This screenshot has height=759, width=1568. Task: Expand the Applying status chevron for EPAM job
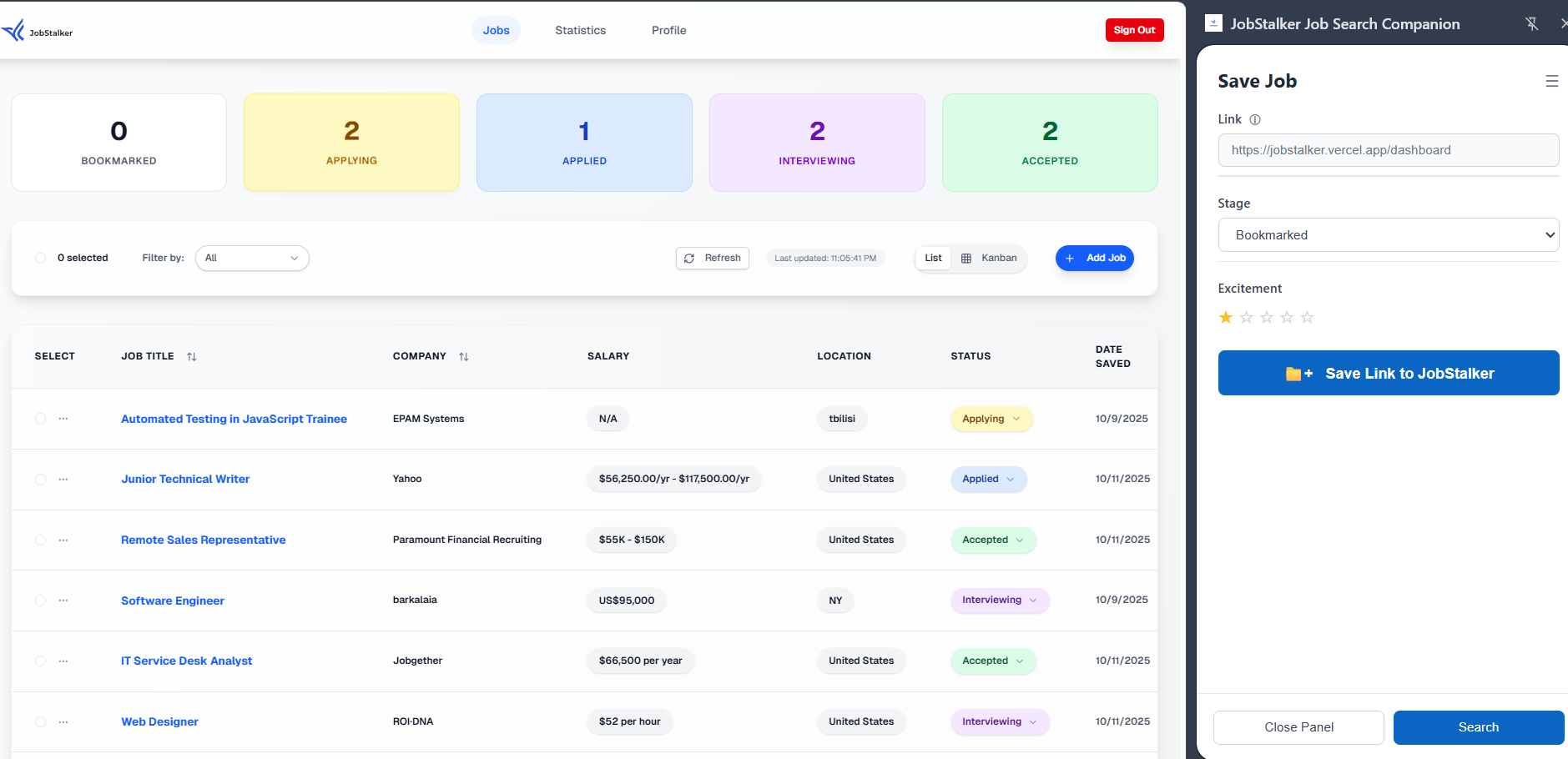tap(1016, 419)
